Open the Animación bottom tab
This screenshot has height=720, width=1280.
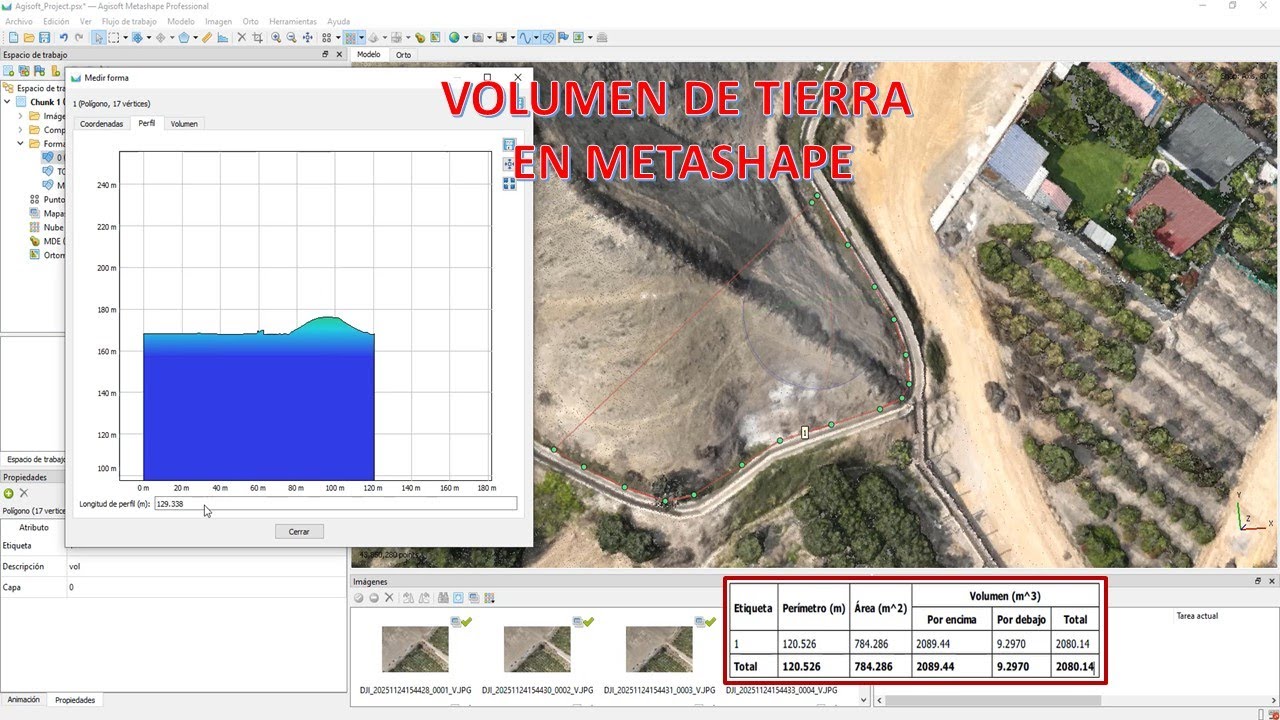[x=24, y=700]
